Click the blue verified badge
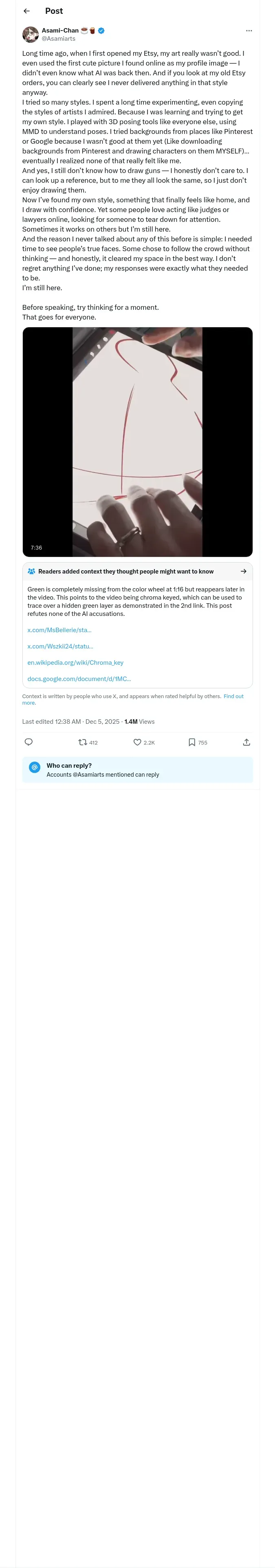 point(101,31)
